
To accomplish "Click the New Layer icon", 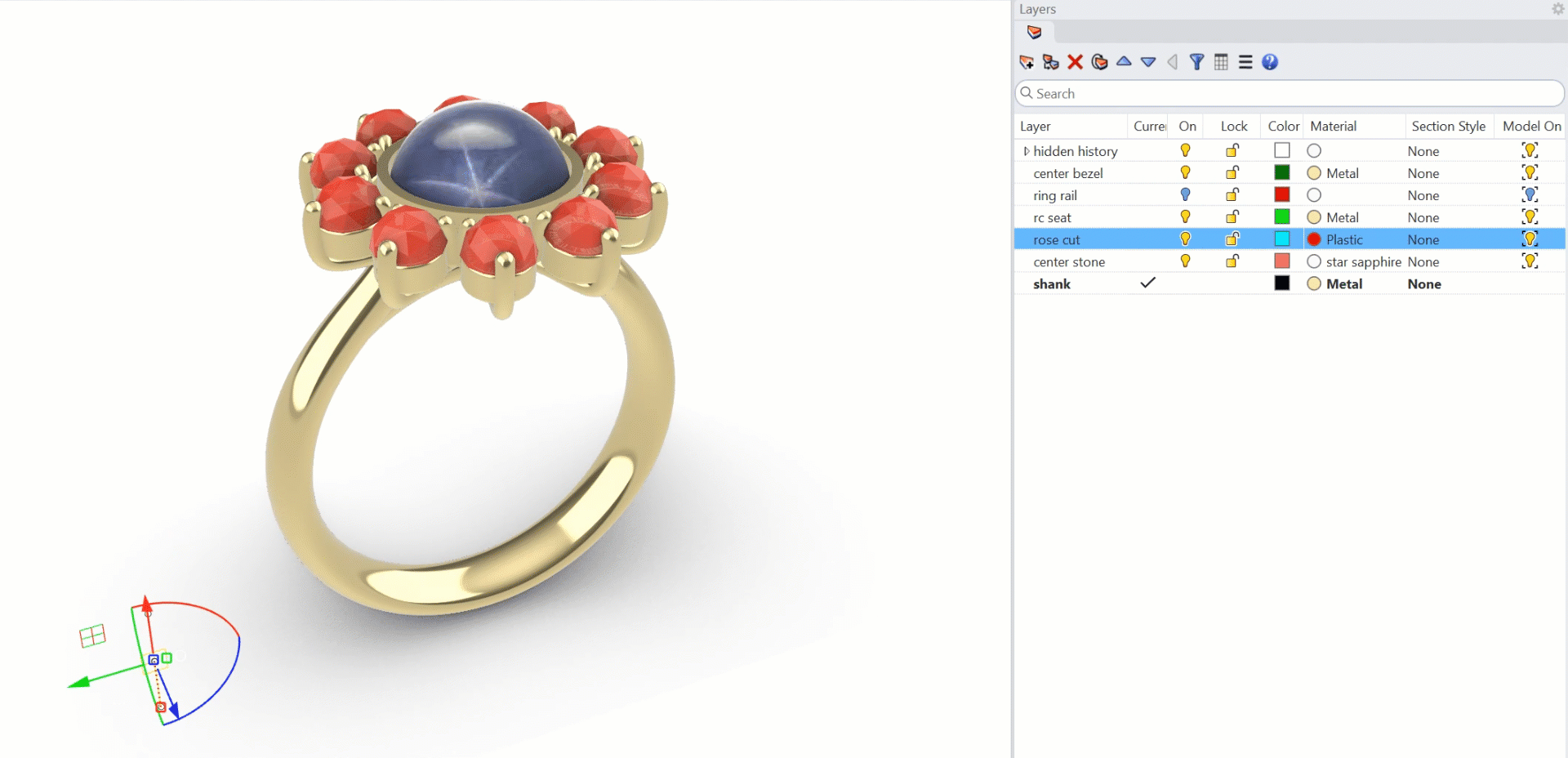I will 1027,62.
